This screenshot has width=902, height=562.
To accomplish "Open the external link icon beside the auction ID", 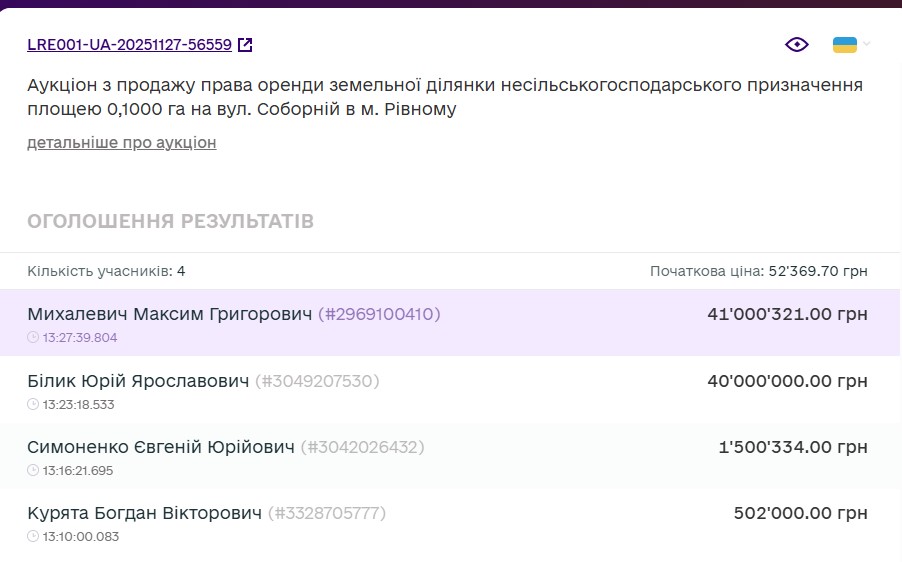I will (245, 45).
